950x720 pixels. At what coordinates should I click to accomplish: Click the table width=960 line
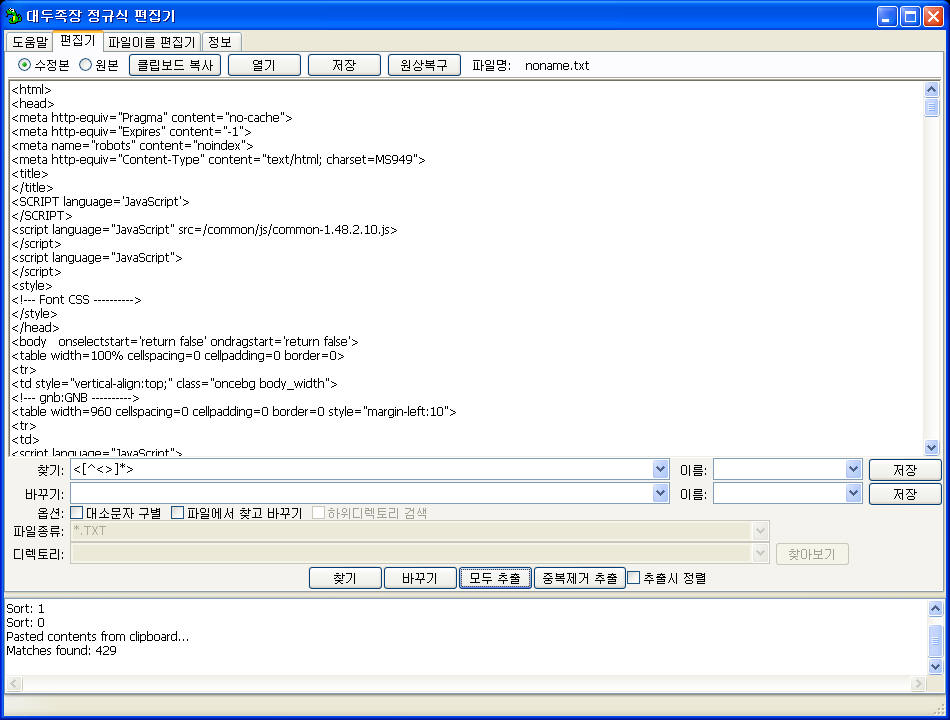[x=234, y=412]
